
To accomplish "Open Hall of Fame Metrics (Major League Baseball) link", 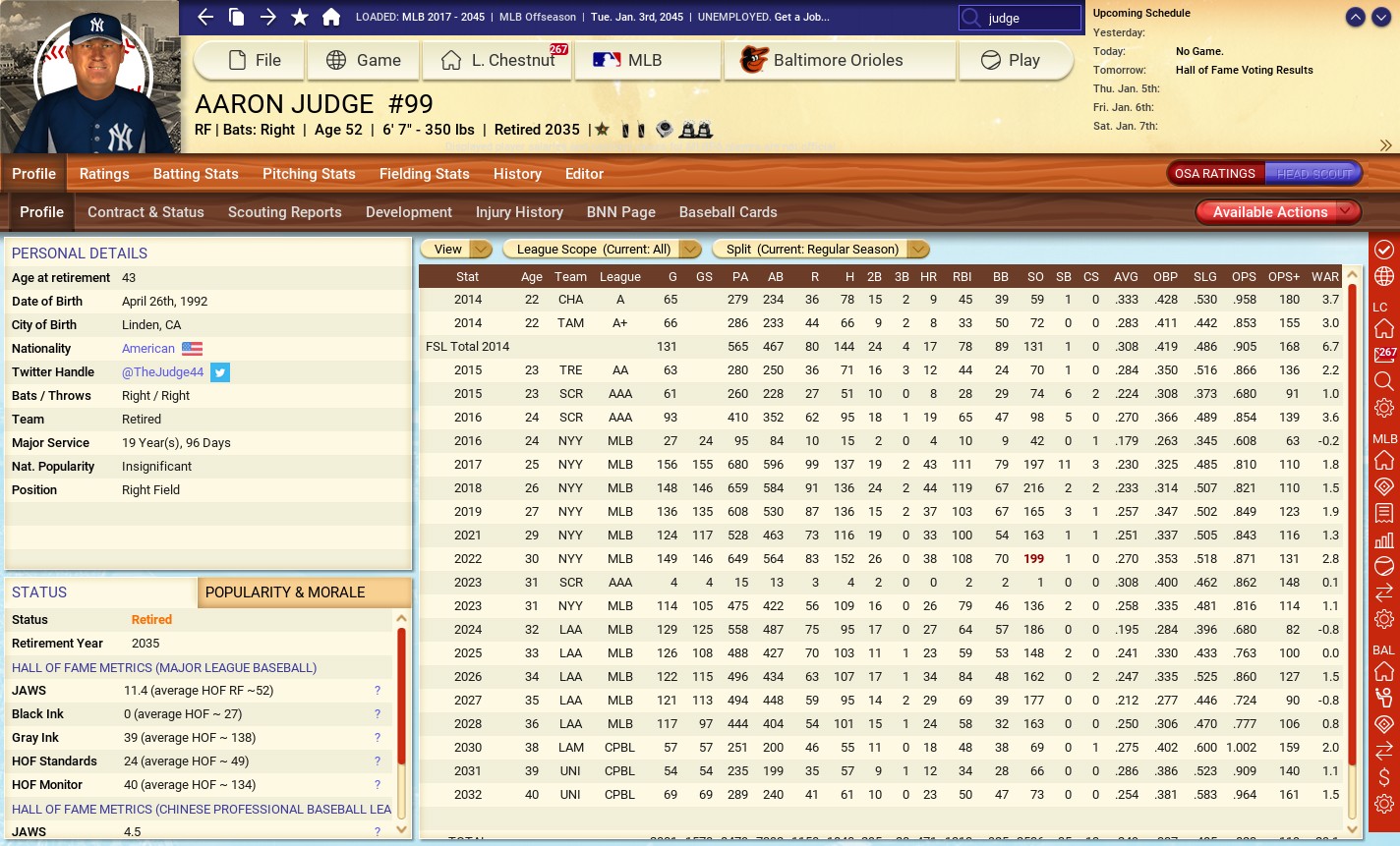I will (164, 668).
